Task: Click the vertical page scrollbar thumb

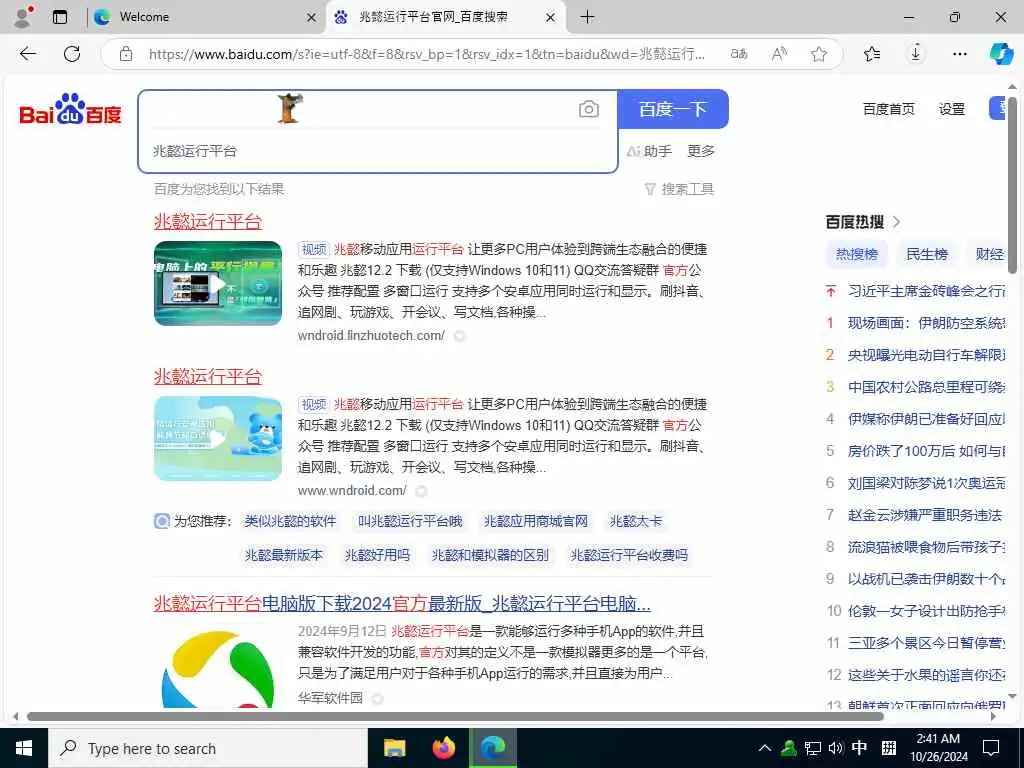Action: point(1012,185)
